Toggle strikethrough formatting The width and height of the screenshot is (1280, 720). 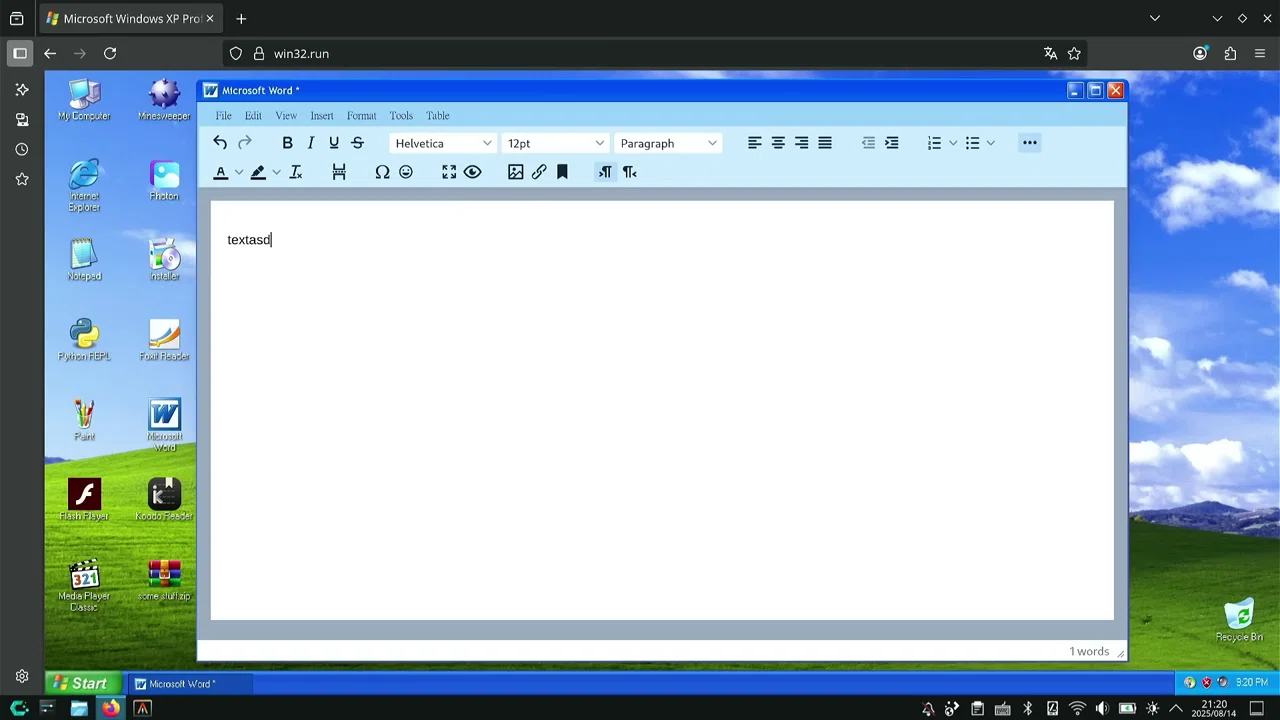[357, 143]
